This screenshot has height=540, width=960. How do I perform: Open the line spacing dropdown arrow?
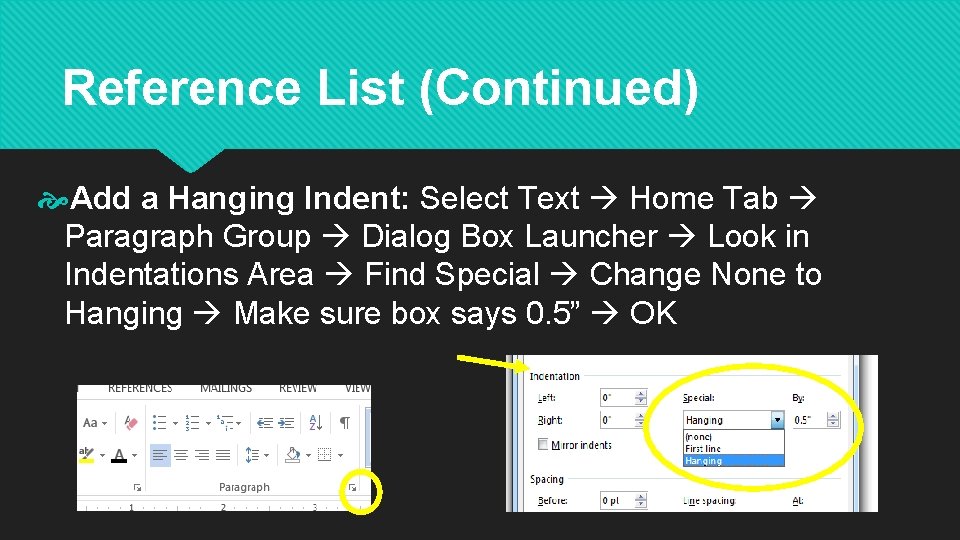tap(266, 456)
